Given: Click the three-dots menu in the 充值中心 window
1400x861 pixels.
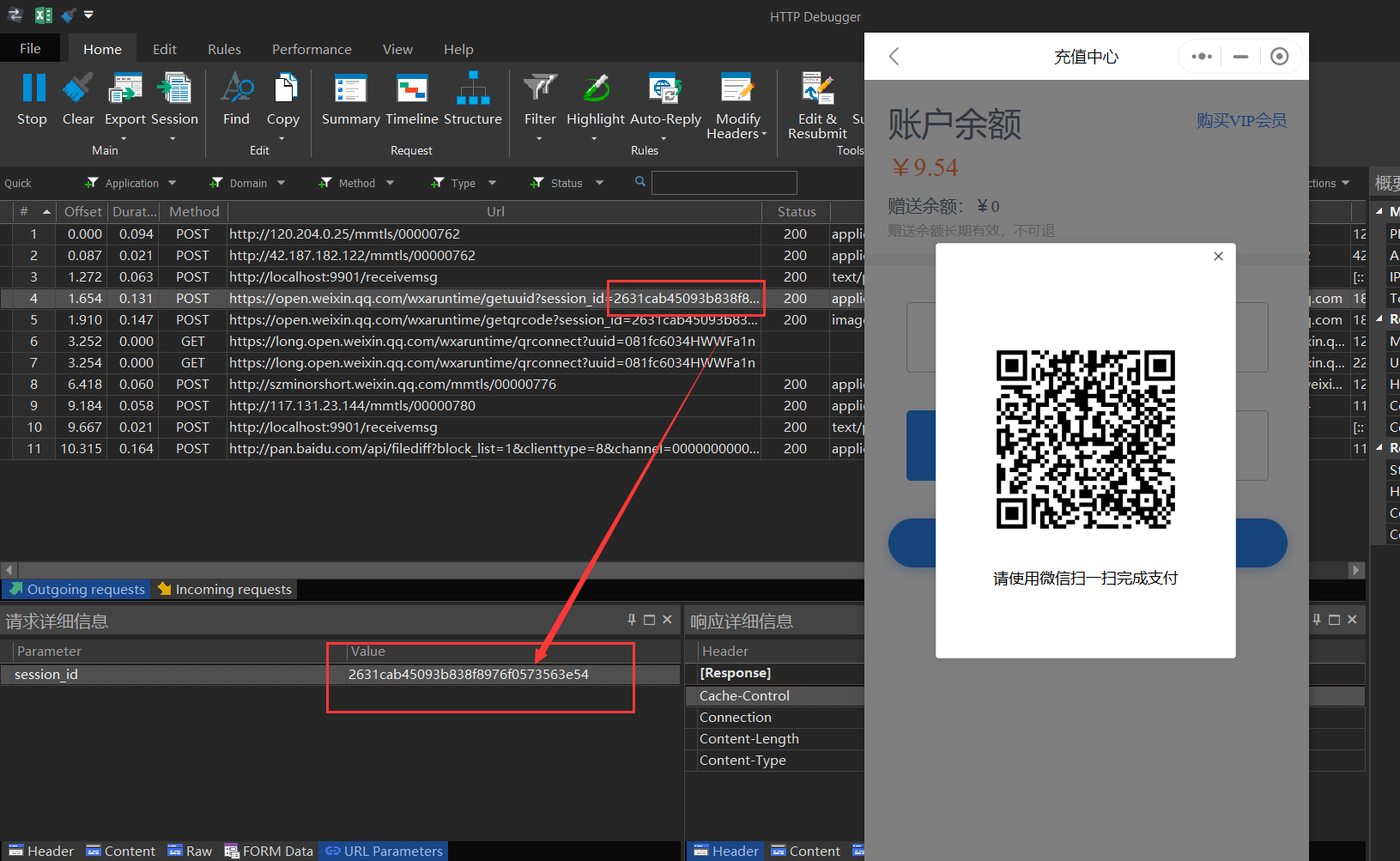Looking at the screenshot, I should (x=1202, y=57).
